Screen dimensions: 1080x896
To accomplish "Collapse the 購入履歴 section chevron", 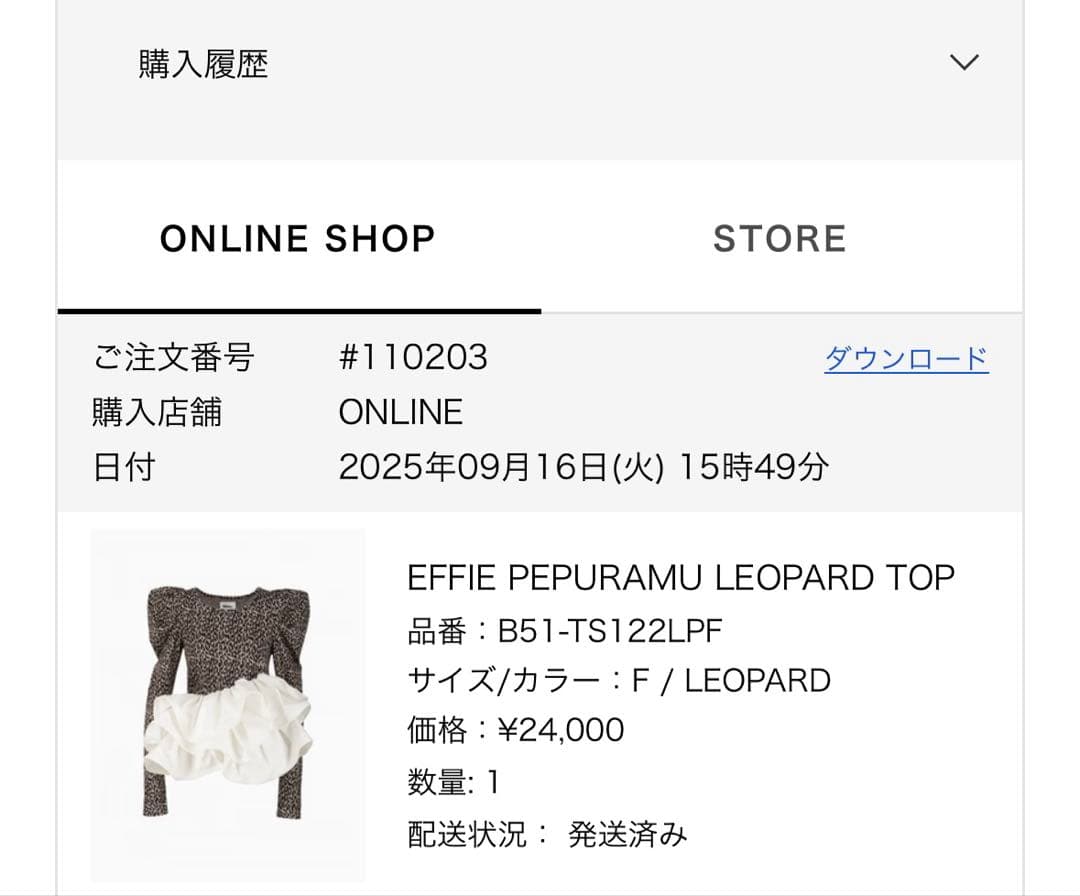I will (x=963, y=62).
